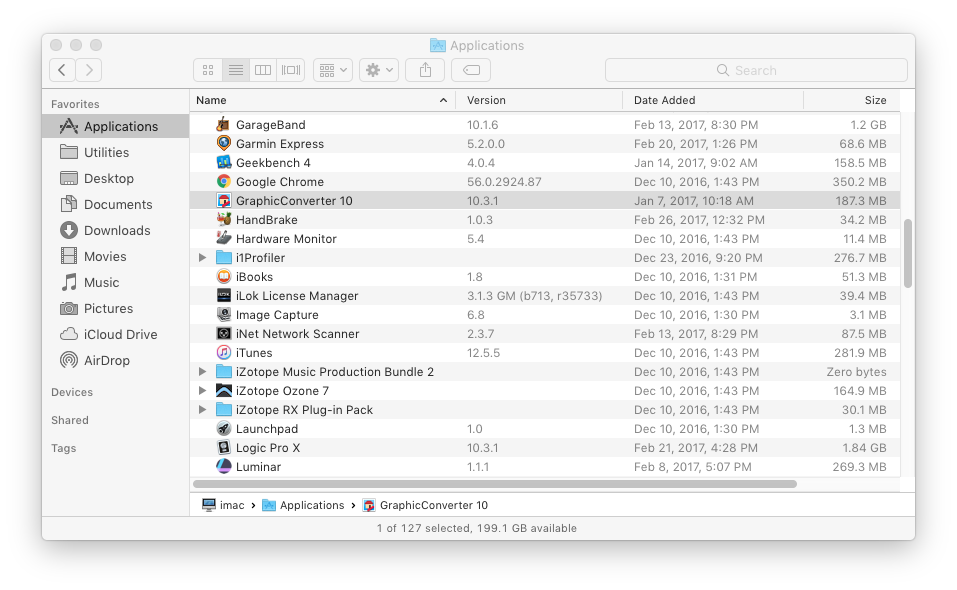Click the Garmin Express app icon
The image size is (957, 590).
point(224,143)
